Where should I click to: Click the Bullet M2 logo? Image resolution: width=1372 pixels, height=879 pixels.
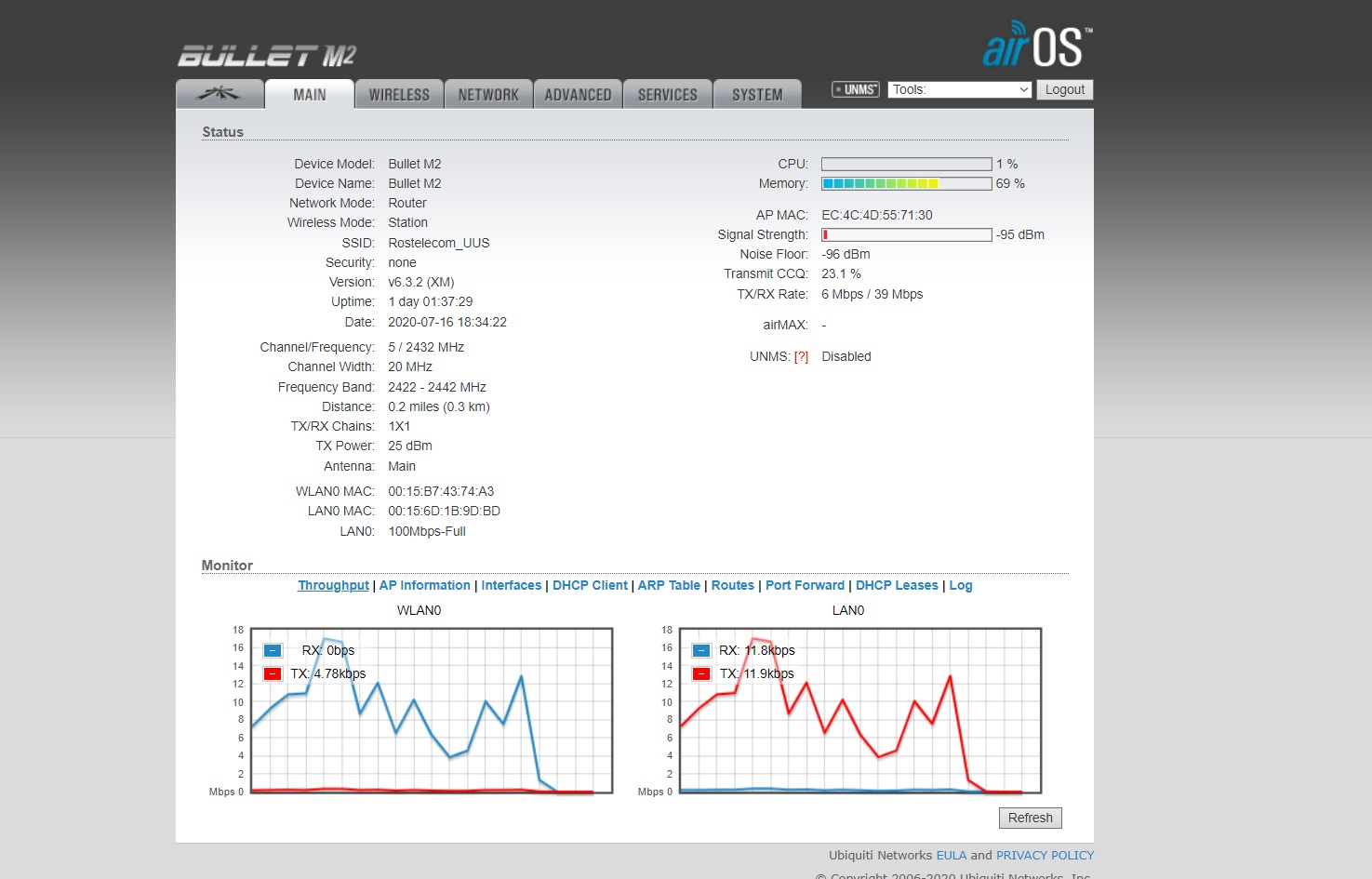[x=267, y=56]
